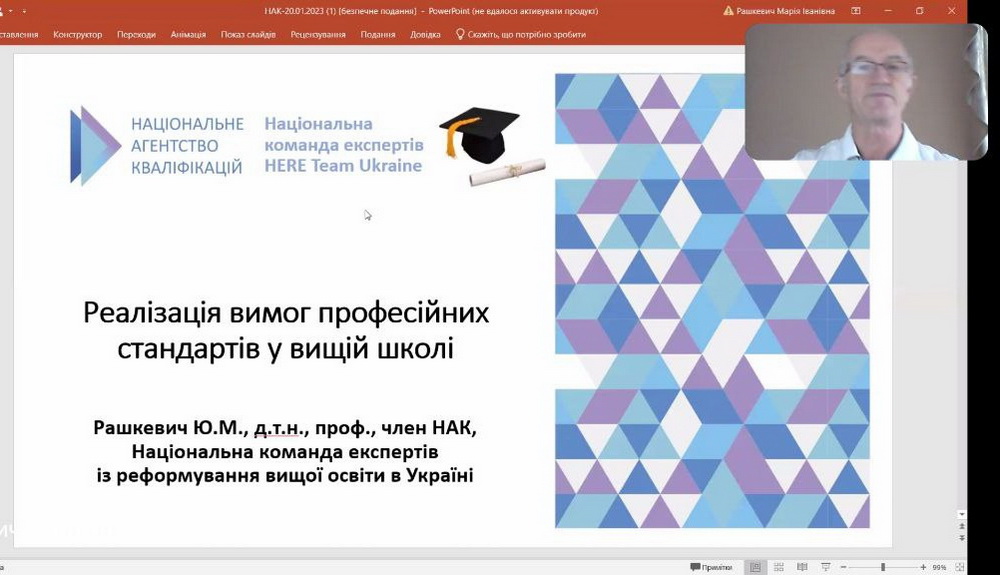
Task: Switch to Normal view
Action: click(x=755, y=567)
